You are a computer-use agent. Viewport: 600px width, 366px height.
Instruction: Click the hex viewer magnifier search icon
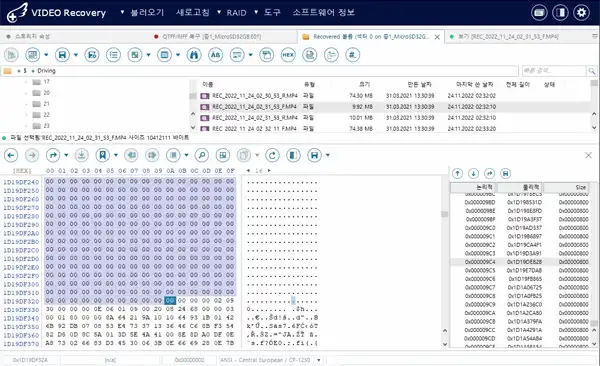click(202, 155)
